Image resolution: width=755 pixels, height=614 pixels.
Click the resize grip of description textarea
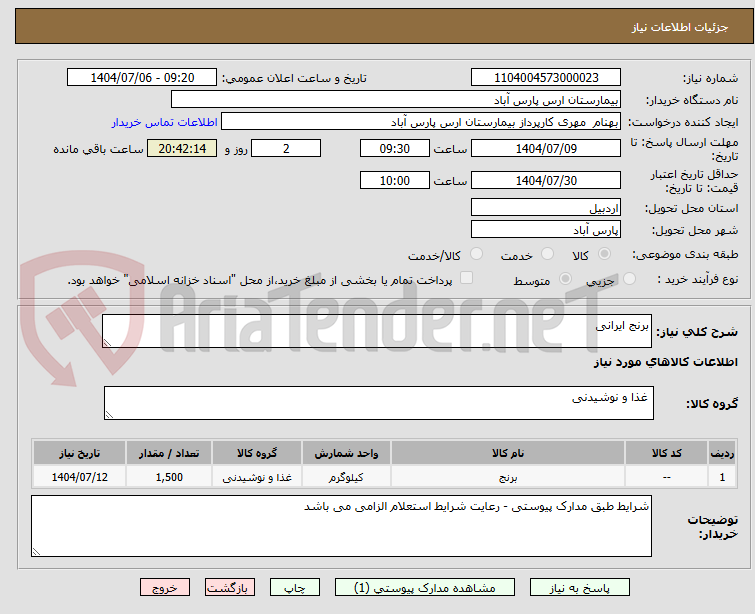click(x=107, y=342)
